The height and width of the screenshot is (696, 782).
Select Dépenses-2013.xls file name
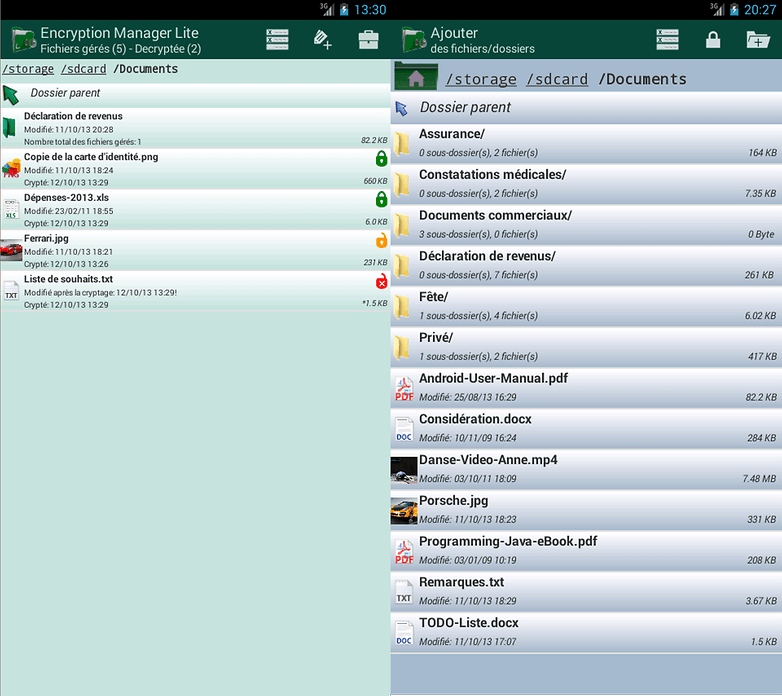66,197
